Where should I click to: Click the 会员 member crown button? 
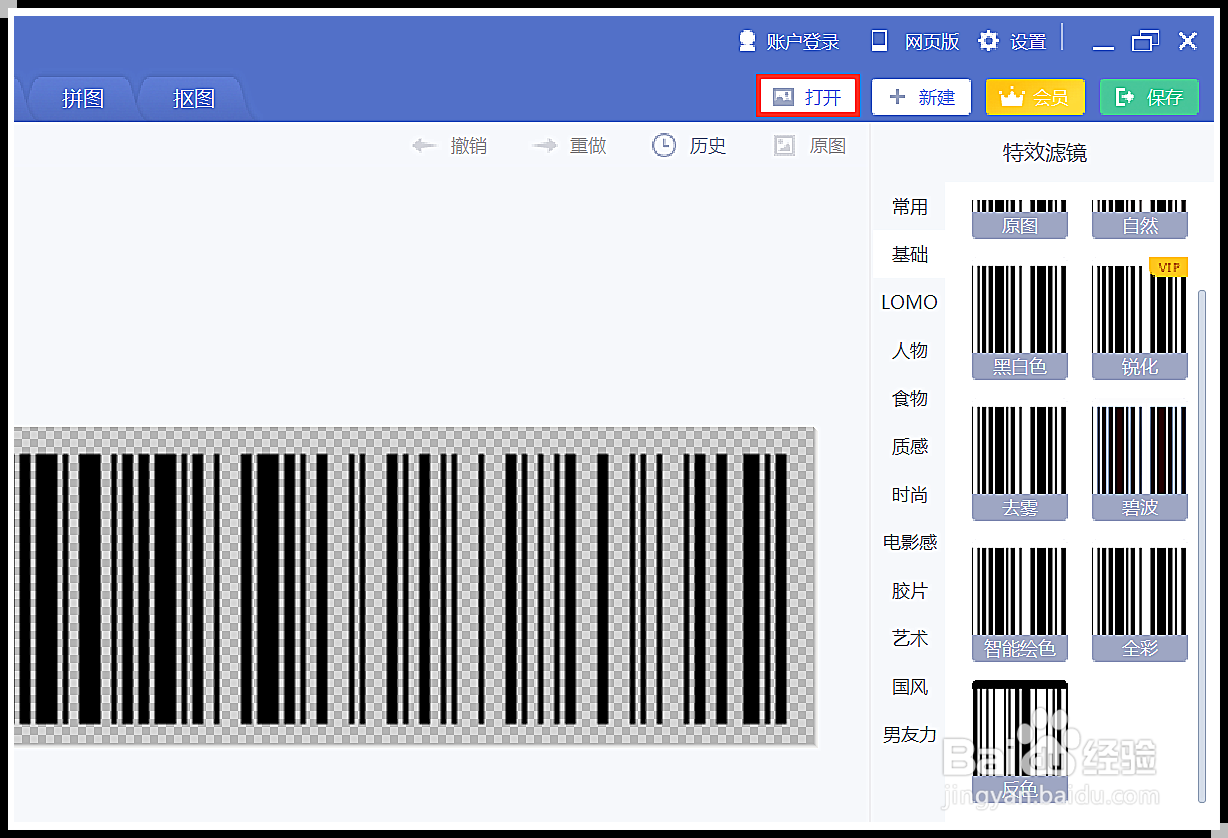pyautogui.click(x=1035, y=97)
